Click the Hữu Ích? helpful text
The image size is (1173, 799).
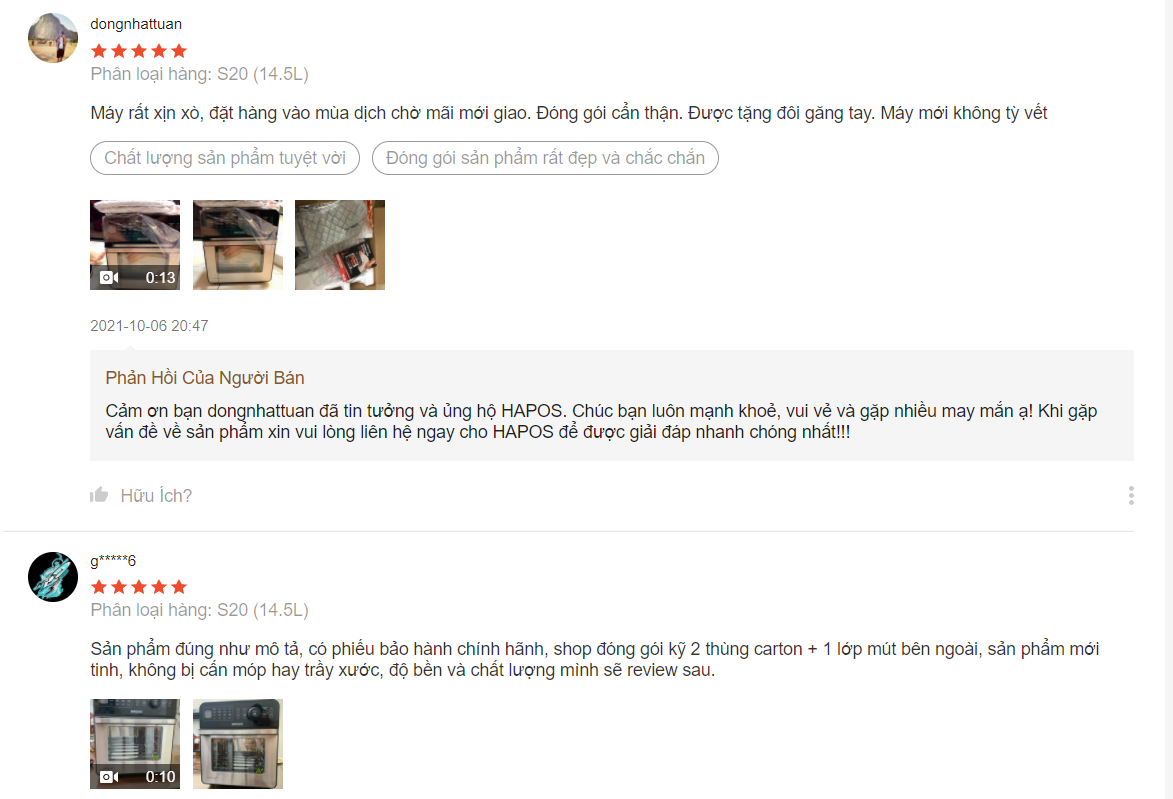[x=156, y=495]
